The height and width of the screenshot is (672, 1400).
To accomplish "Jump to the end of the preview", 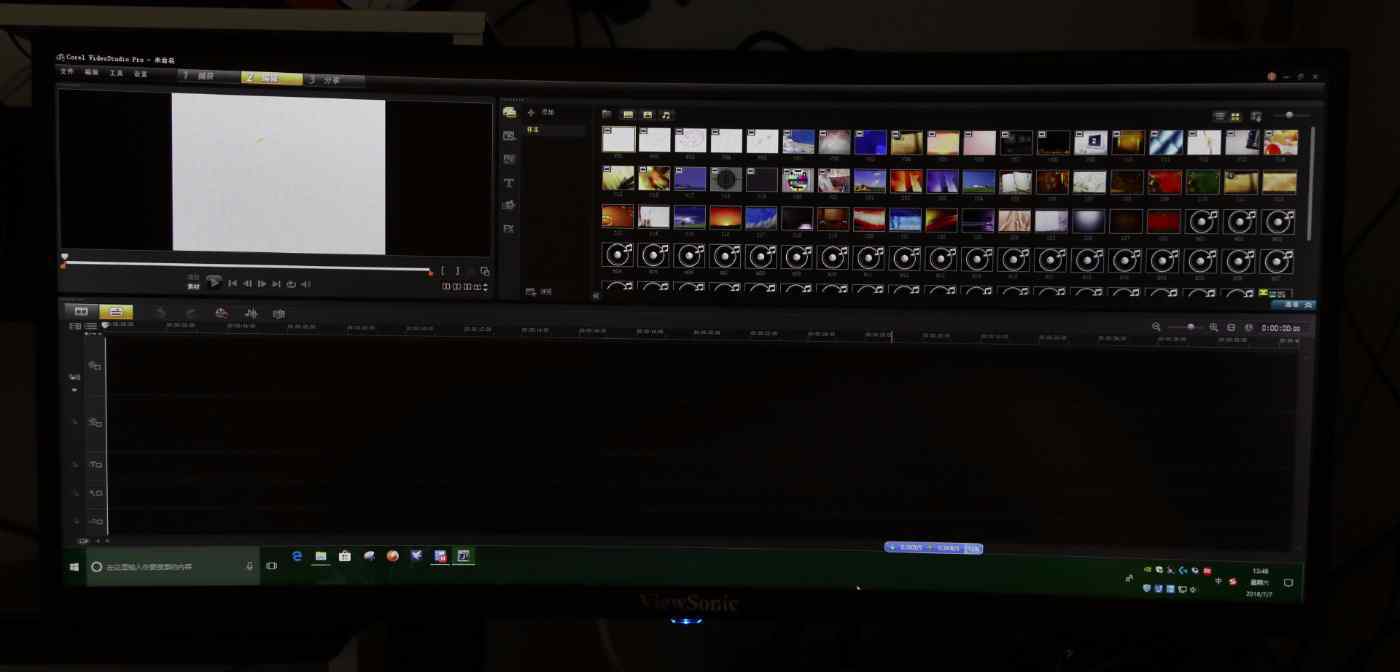I will point(276,284).
